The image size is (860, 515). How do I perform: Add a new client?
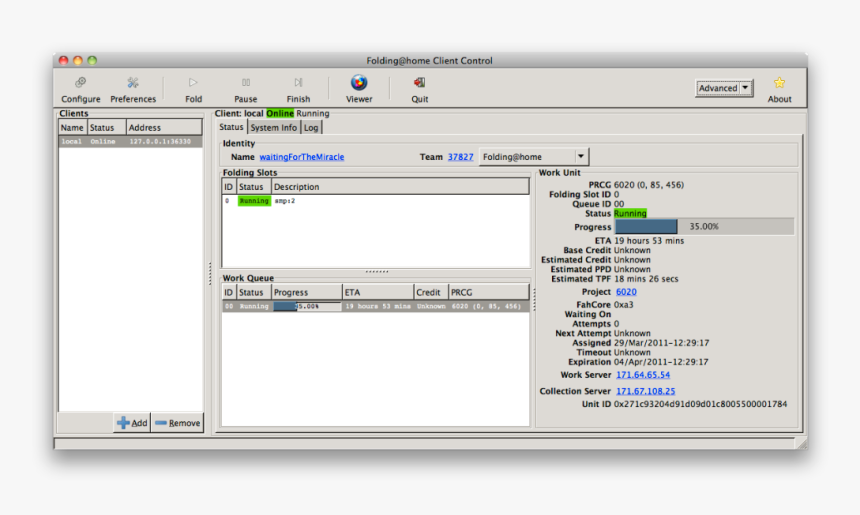[x=132, y=423]
